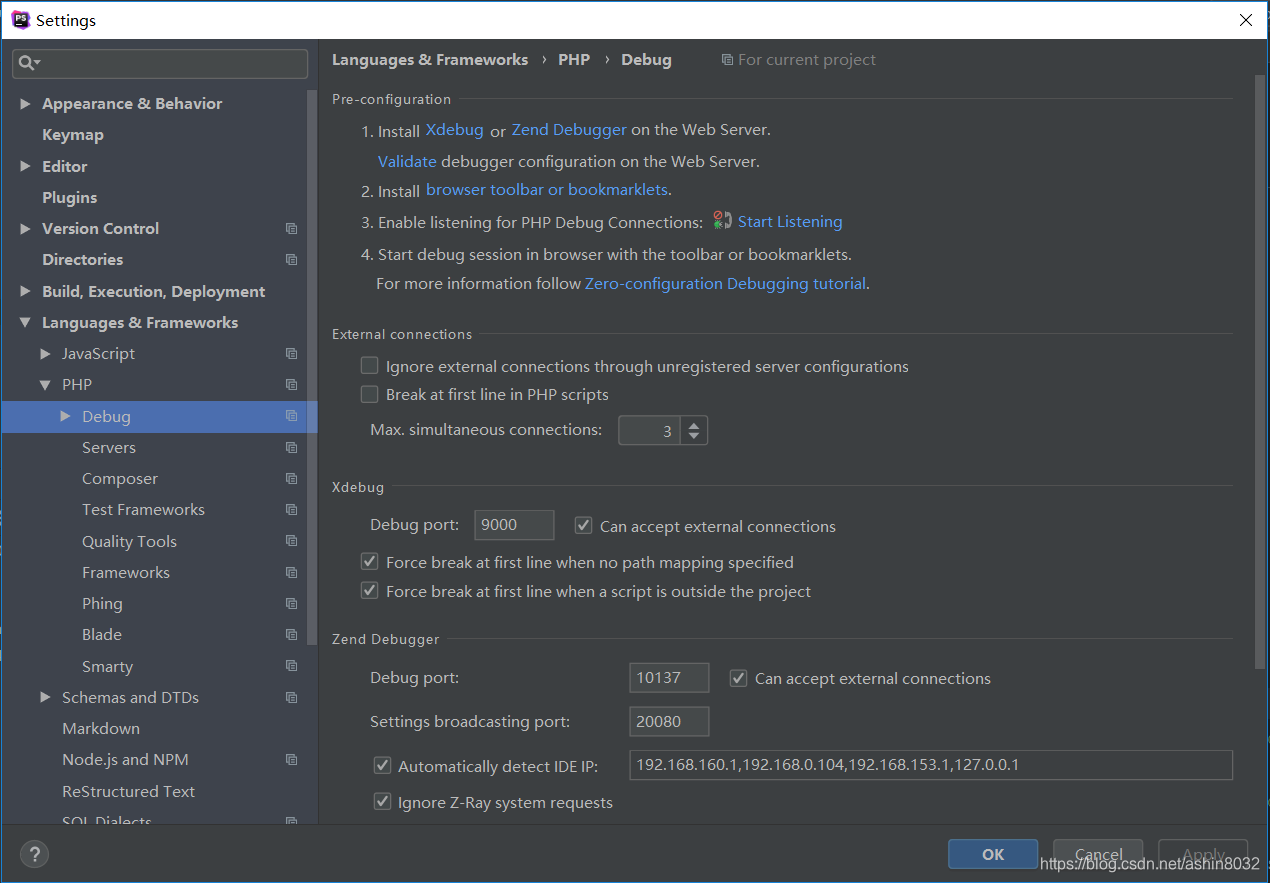Click PHP in the breadcrumb path
Image resolution: width=1270 pixels, height=883 pixels.
click(x=574, y=60)
